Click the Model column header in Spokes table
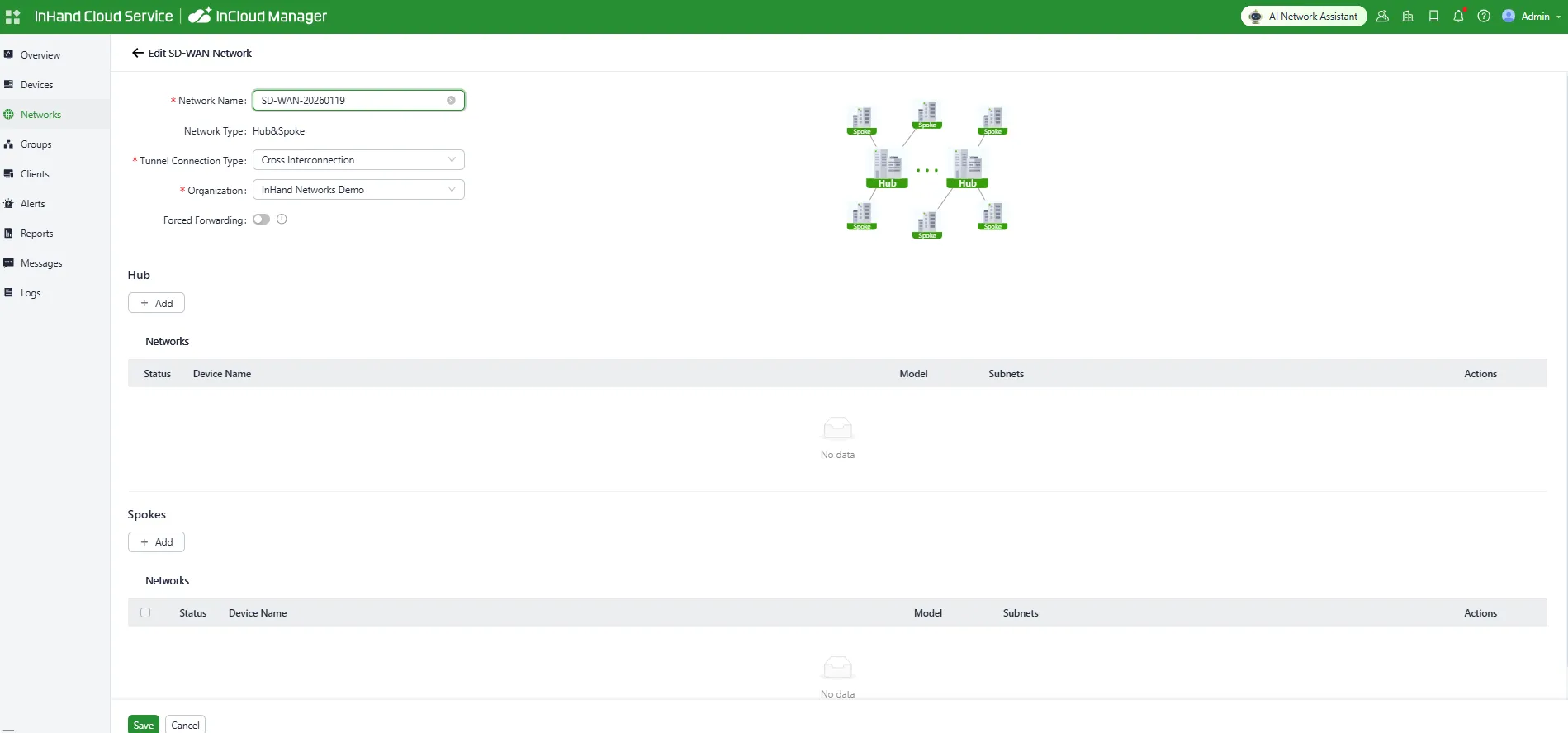The height and width of the screenshot is (733, 1568). [928, 613]
